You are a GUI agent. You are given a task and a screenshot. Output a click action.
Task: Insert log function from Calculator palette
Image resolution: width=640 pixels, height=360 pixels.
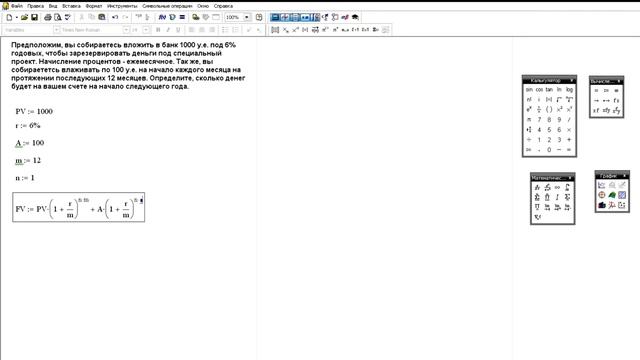click(569, 89)
